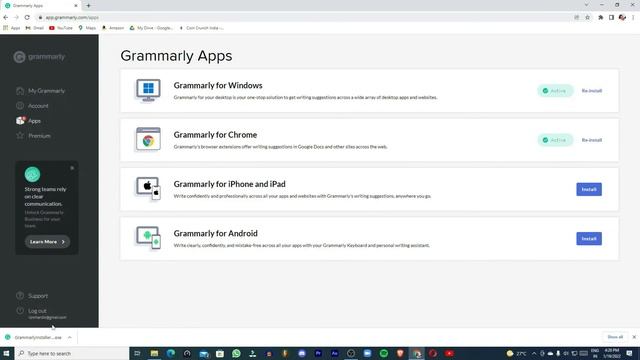Click the Grammarly for Windows monitor icon
Screen dimensions: 640x360
[148, 90]
